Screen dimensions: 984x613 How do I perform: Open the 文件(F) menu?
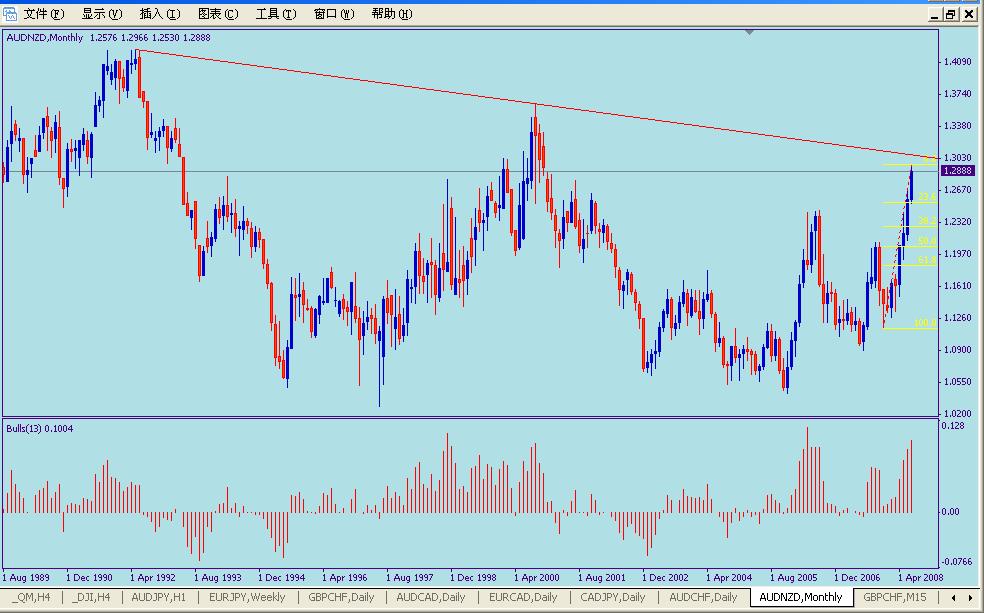[x=44, y=14]
